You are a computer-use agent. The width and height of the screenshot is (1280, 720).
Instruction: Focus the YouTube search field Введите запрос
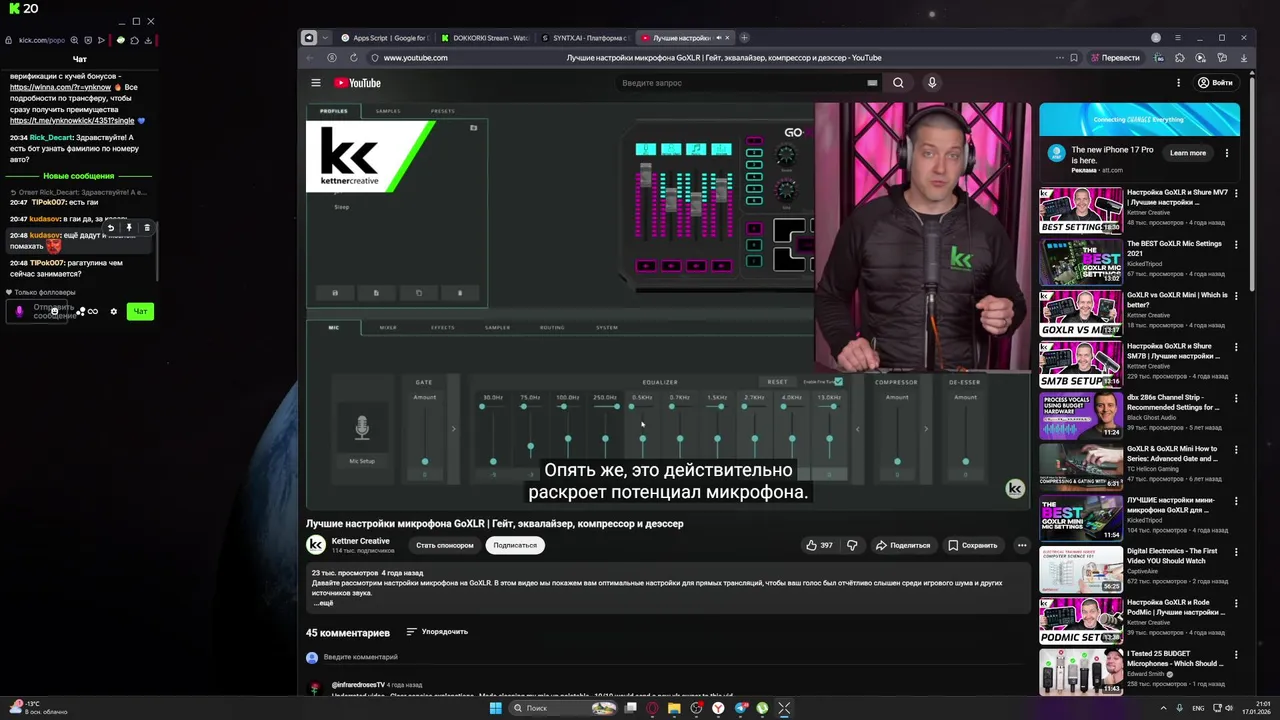coord(740,83)
